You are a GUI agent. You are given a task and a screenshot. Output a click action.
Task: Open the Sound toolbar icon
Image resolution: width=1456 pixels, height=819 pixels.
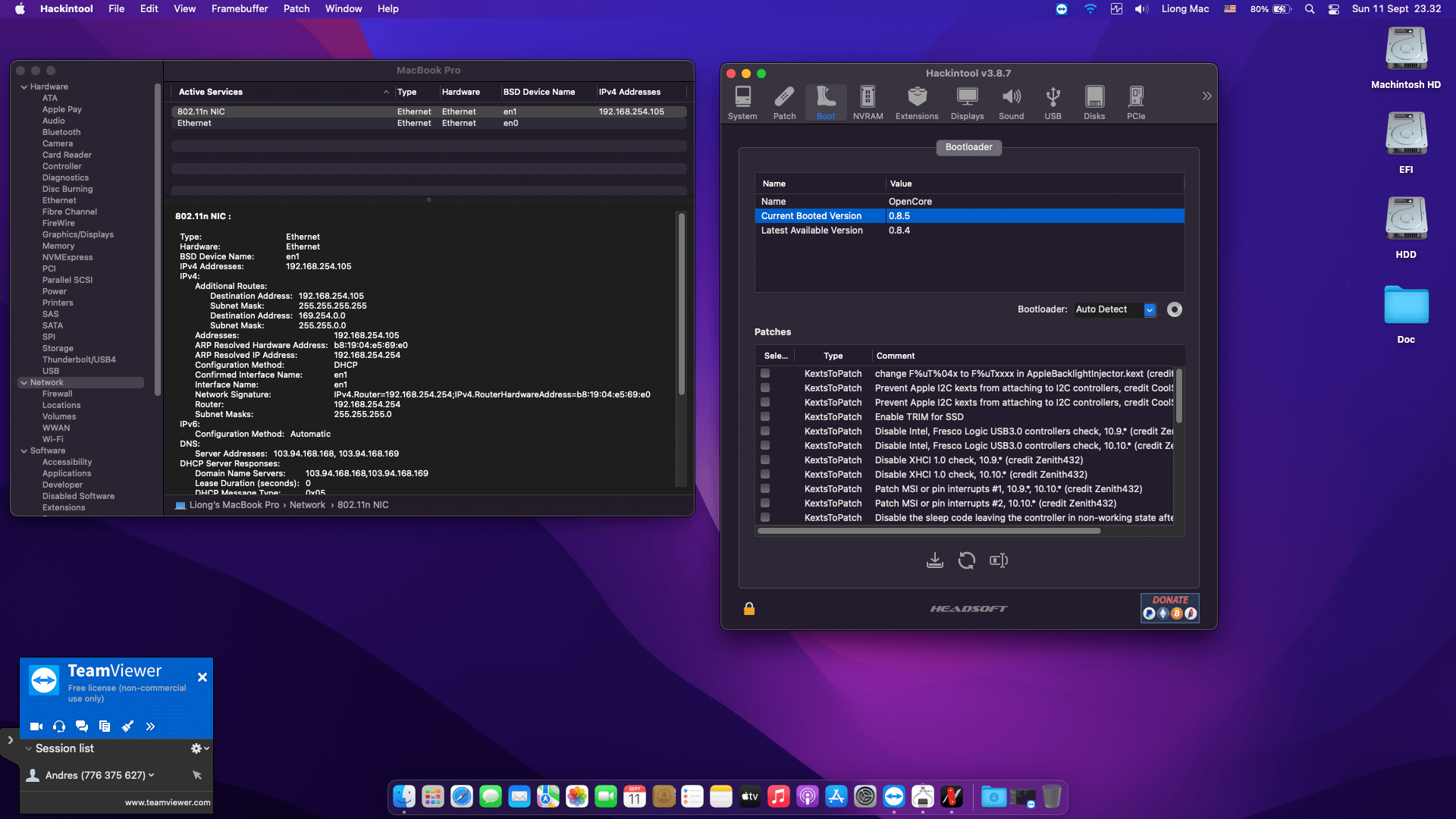(1011, 103)
